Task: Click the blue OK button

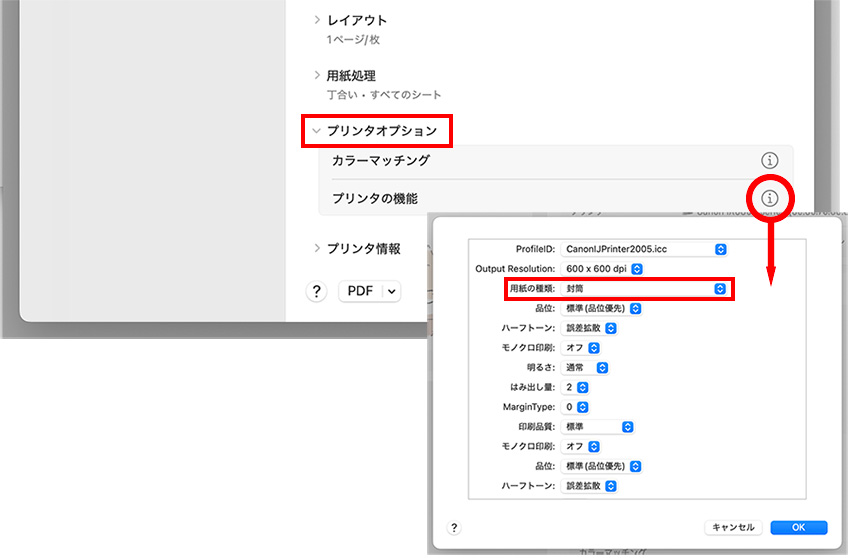Action: pos(798,527)
